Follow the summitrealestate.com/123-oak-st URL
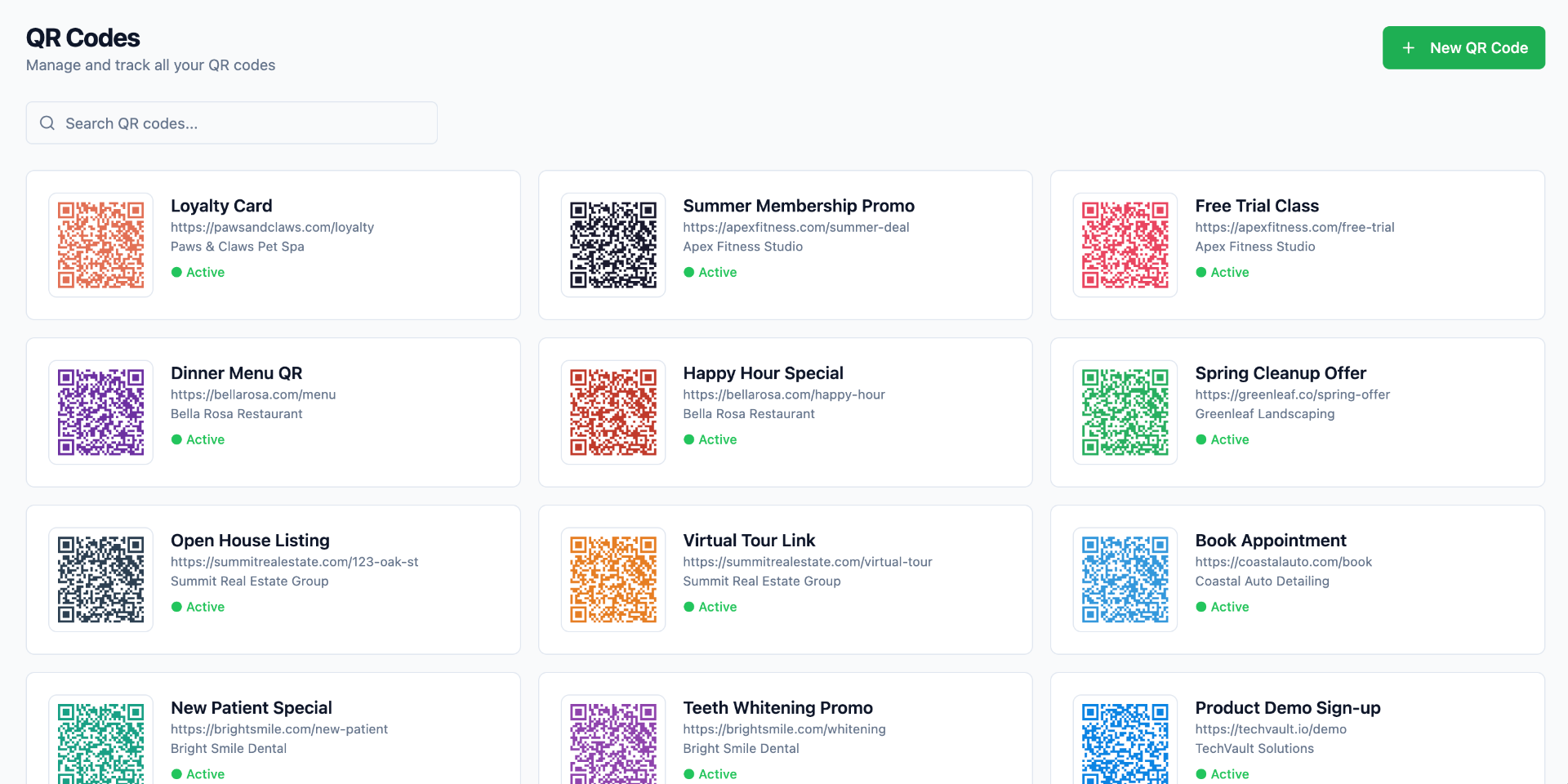1568x784 pixels. 295,562
